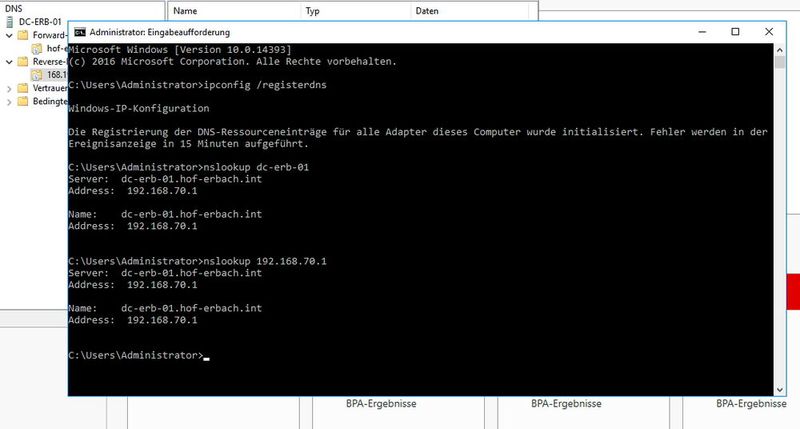This screenshot has height=429, width=800.
Task: Expand the Vertrauen folder chevron
Action: 9,89
